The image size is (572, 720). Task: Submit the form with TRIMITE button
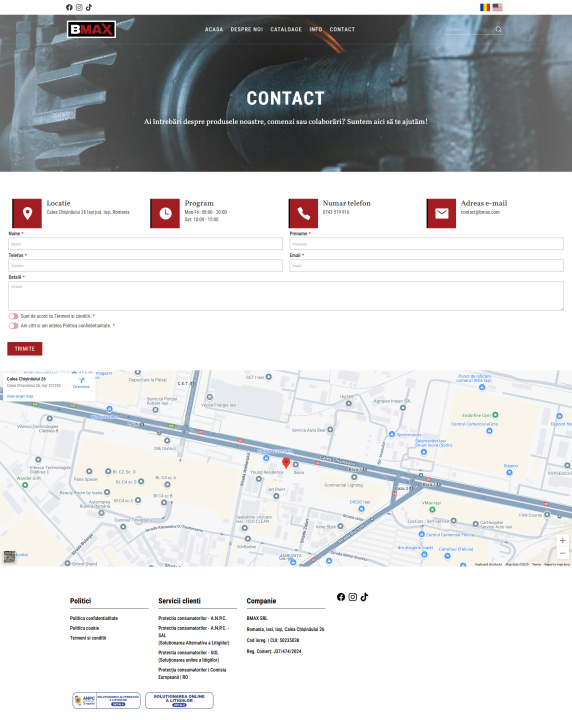25,349
